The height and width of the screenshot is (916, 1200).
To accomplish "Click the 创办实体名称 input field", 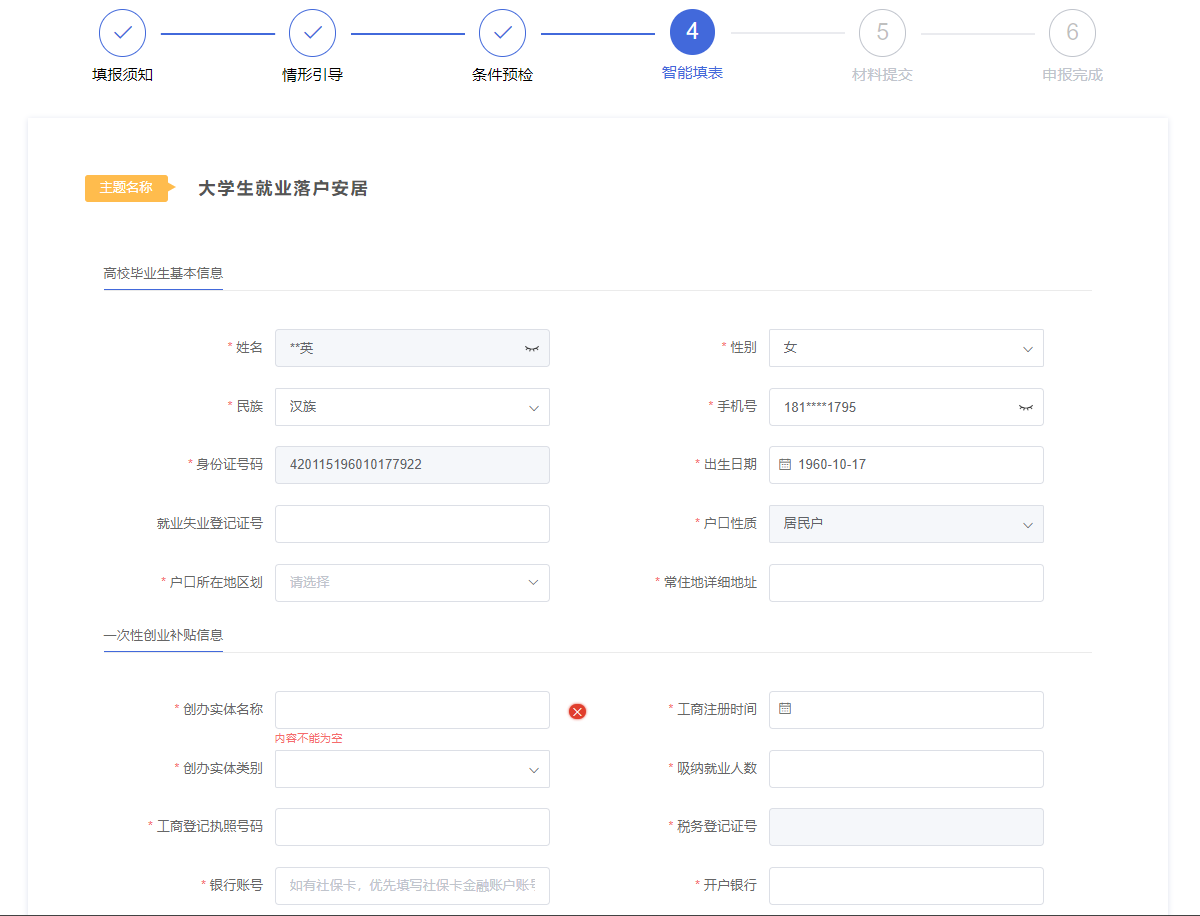I will point(412,710).
